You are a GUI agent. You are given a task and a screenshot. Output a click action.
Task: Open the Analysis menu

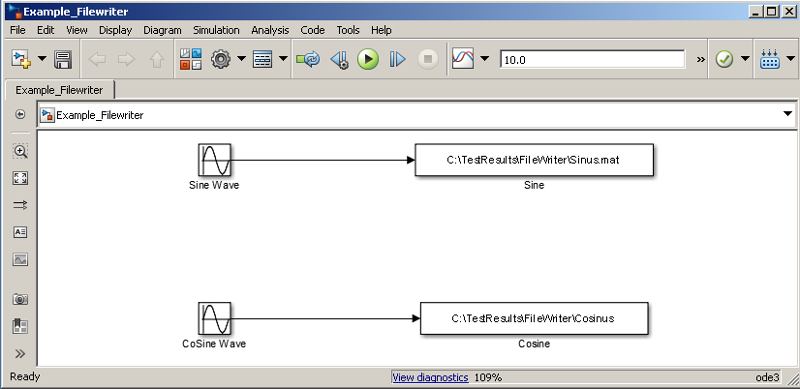tap(270, 30)
